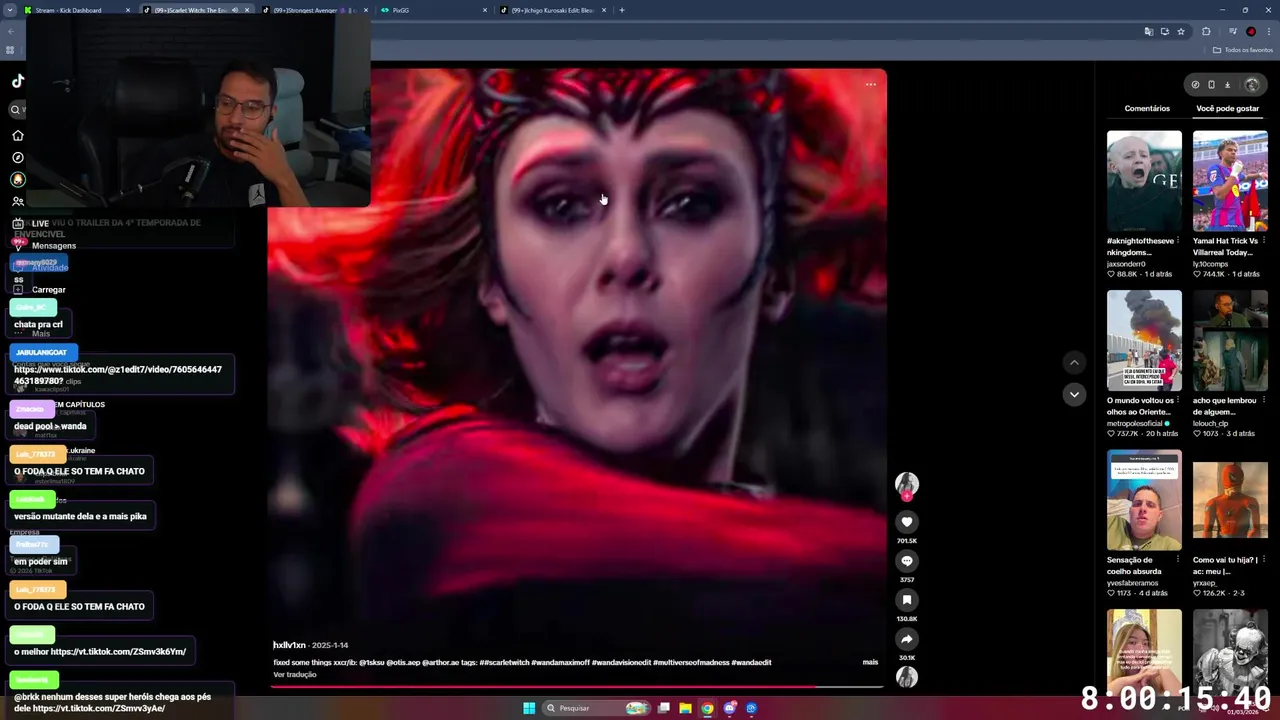Click the Windows taskbar search box
Image resolution: width=1280 pixels, height=720 pixels.
click(595, 708)
